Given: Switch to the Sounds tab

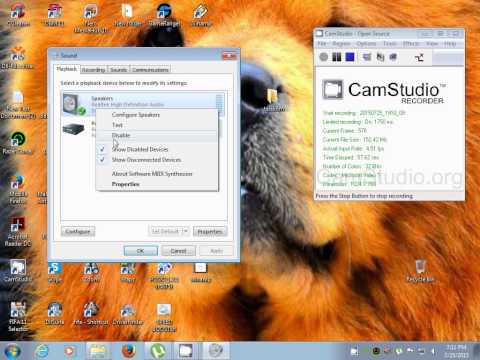Looking at the screenshot, I should click(x=118, y=70).
